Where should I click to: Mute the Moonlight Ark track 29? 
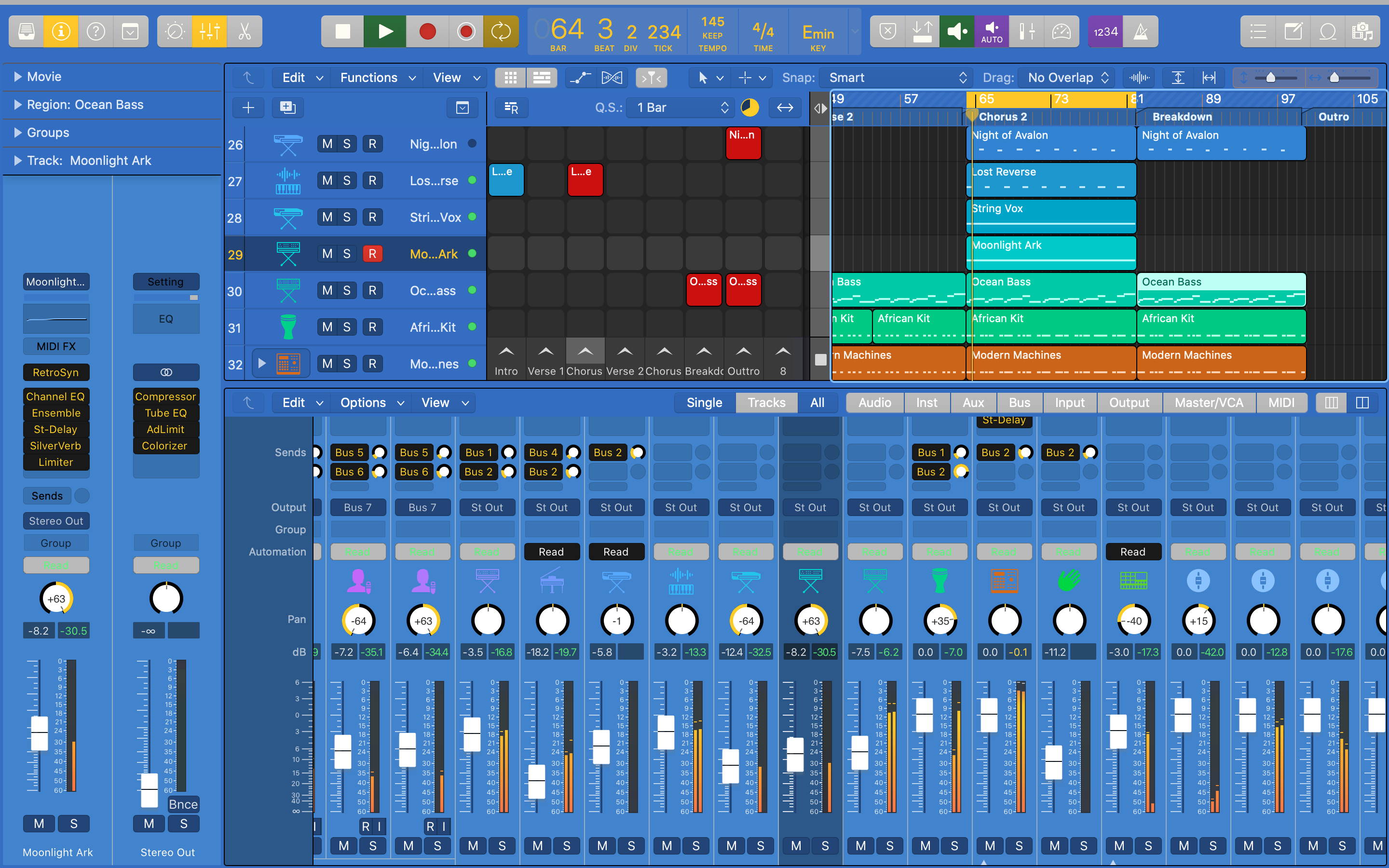(x=327, y=254)
